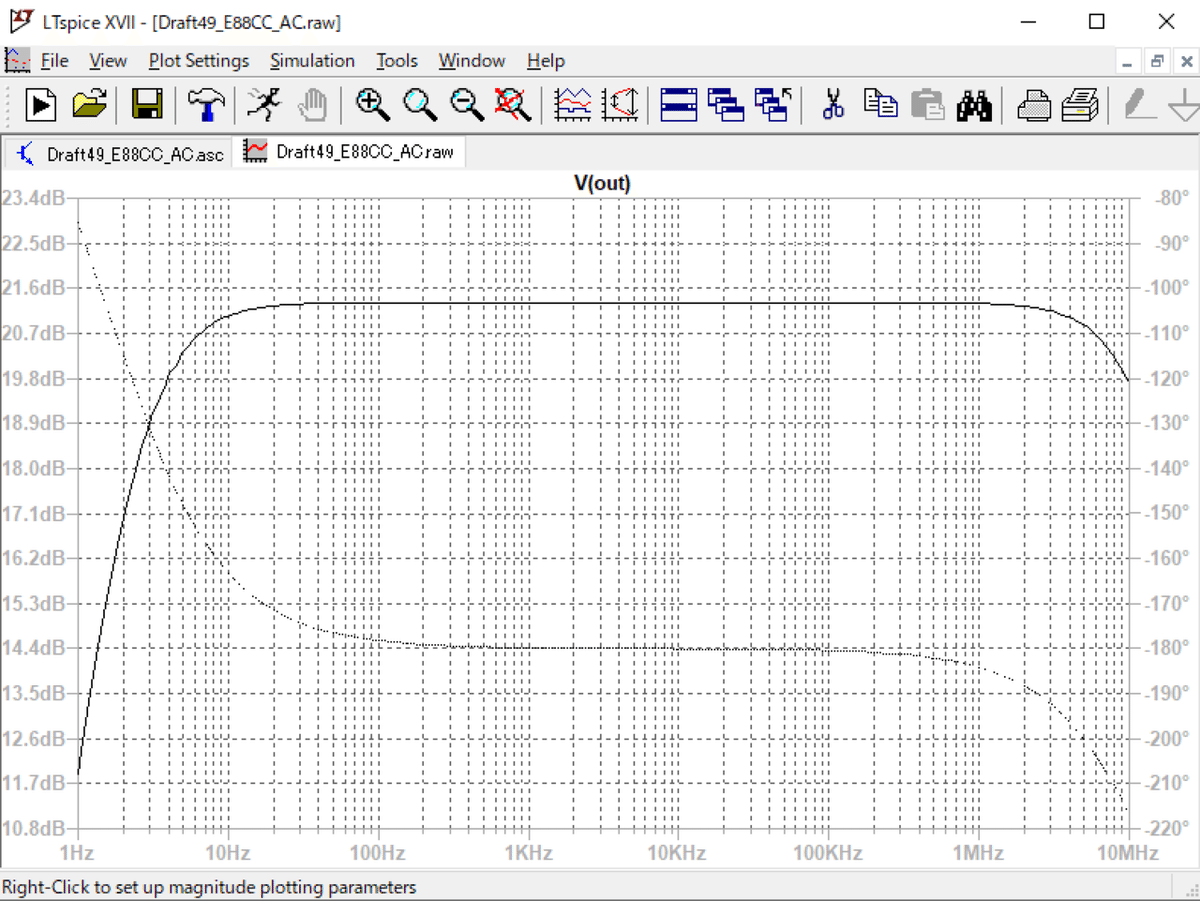Click the -180° phase axis label
1200x901 pixels.
1165,648
